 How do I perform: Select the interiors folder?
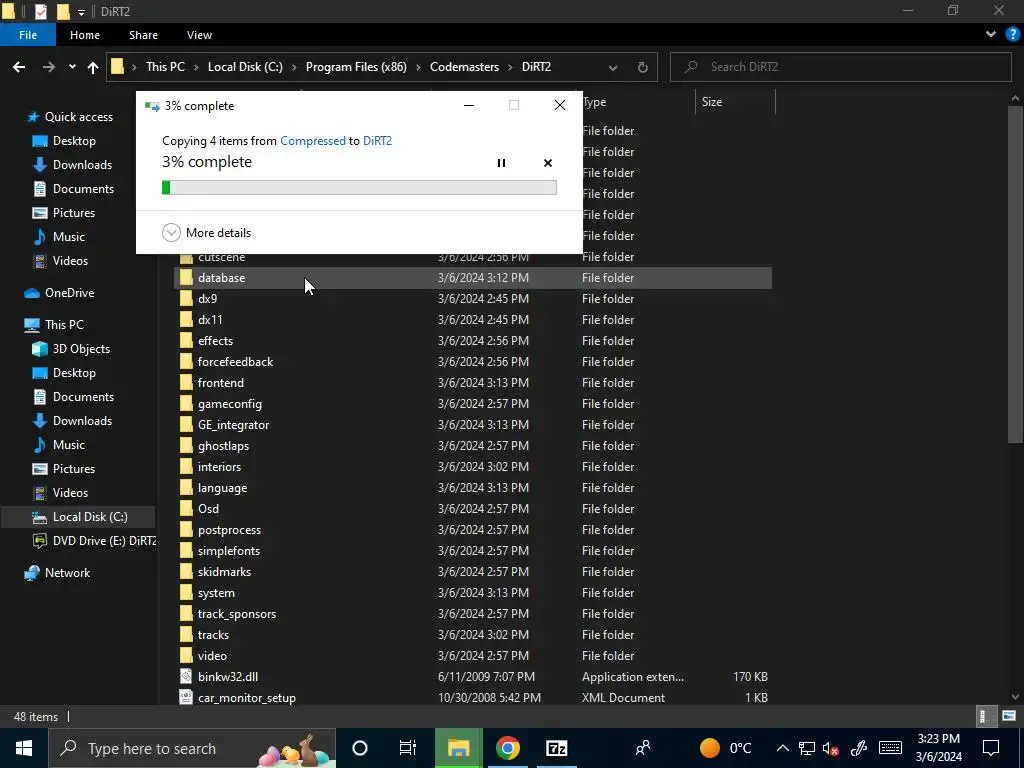tap(473, 466)
